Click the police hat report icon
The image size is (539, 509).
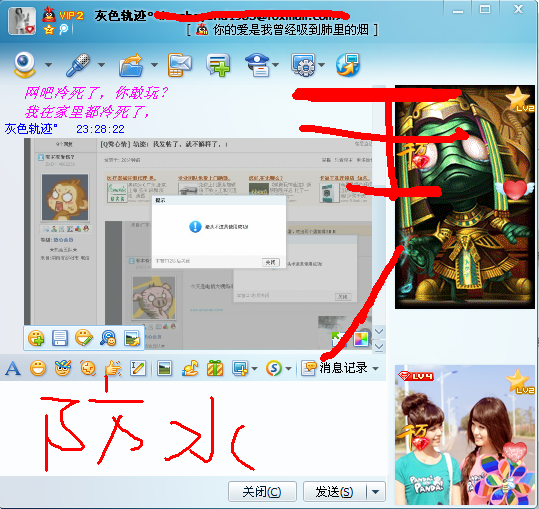click(x=257, y=65)
